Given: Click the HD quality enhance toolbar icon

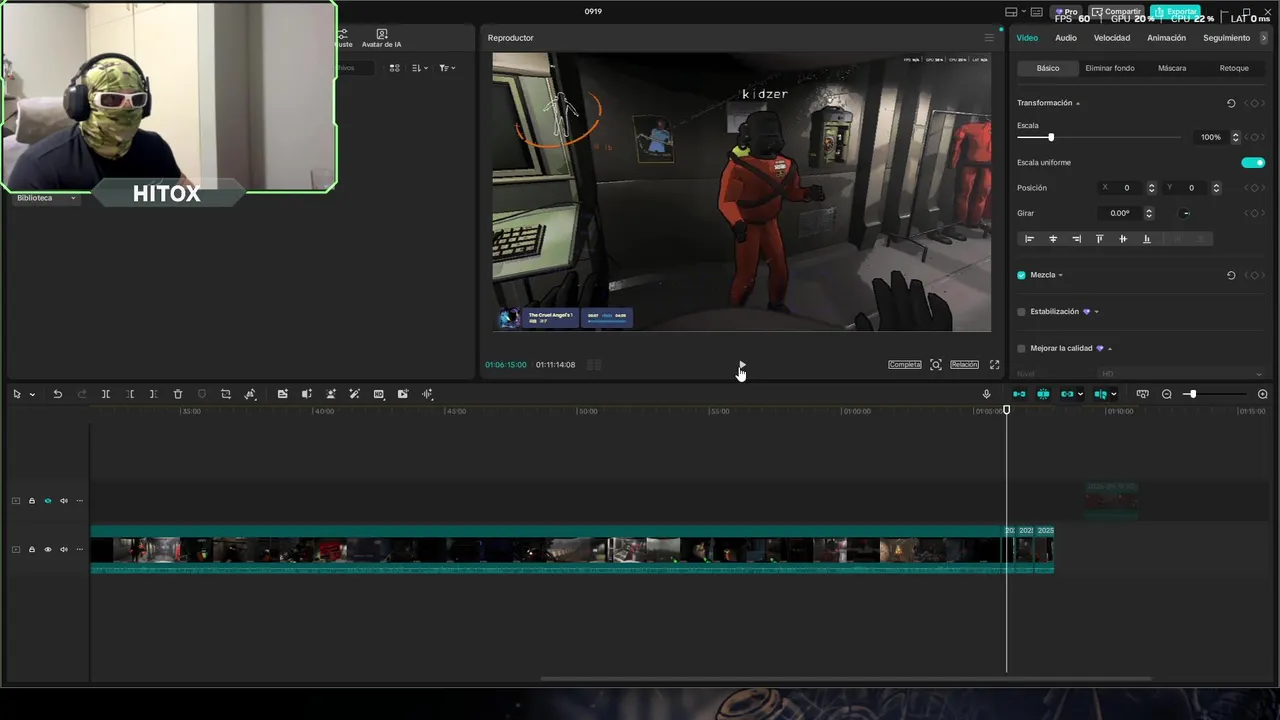Looking at the screenshot, I should point(379,394).
